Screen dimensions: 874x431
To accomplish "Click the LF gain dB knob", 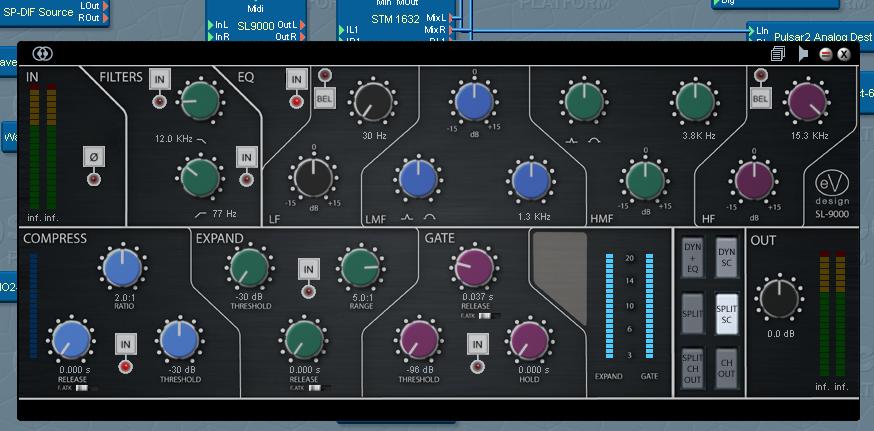I will (x=313, y=178).
